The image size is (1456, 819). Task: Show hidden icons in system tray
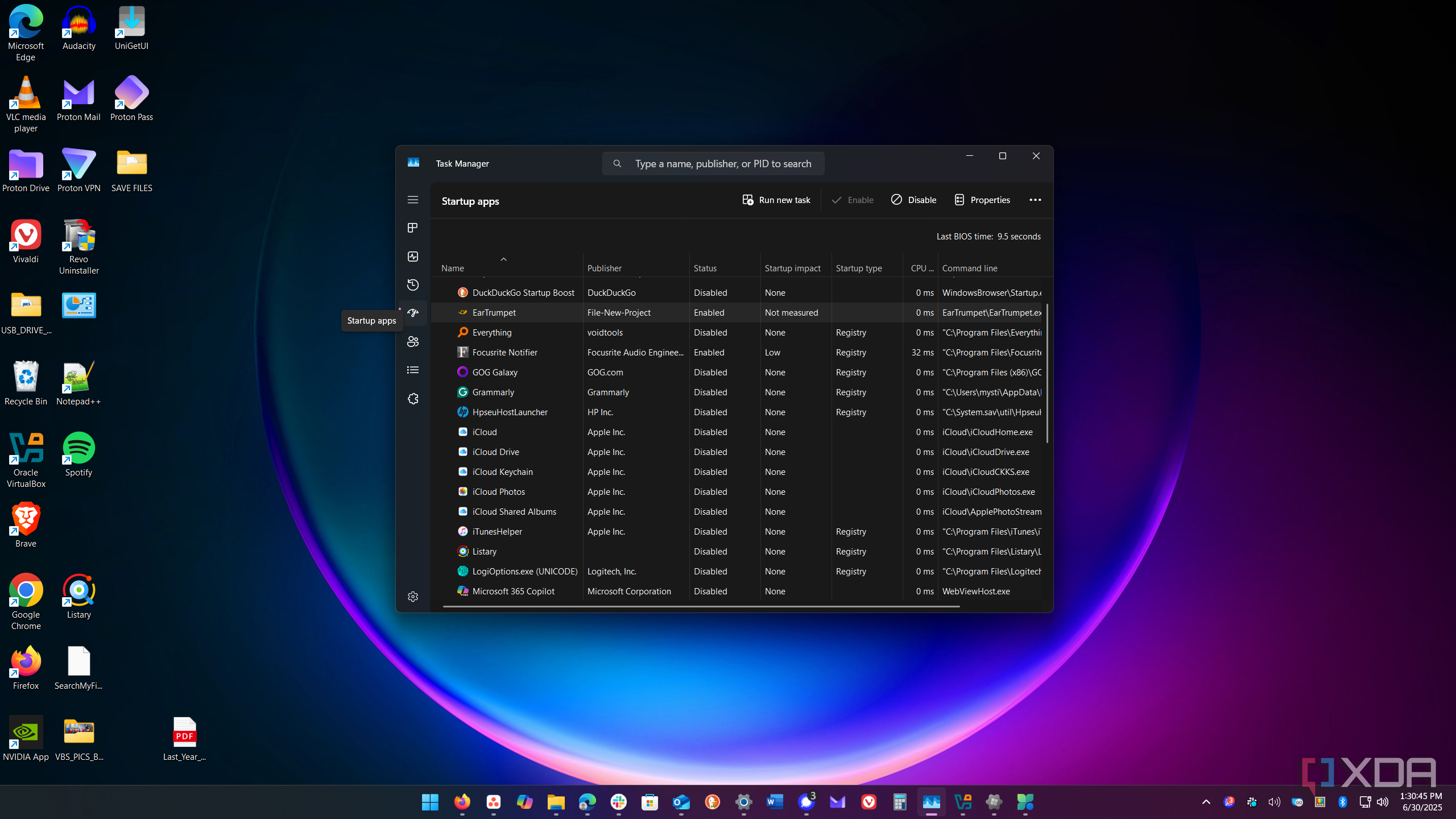(x=1206, y=802)
